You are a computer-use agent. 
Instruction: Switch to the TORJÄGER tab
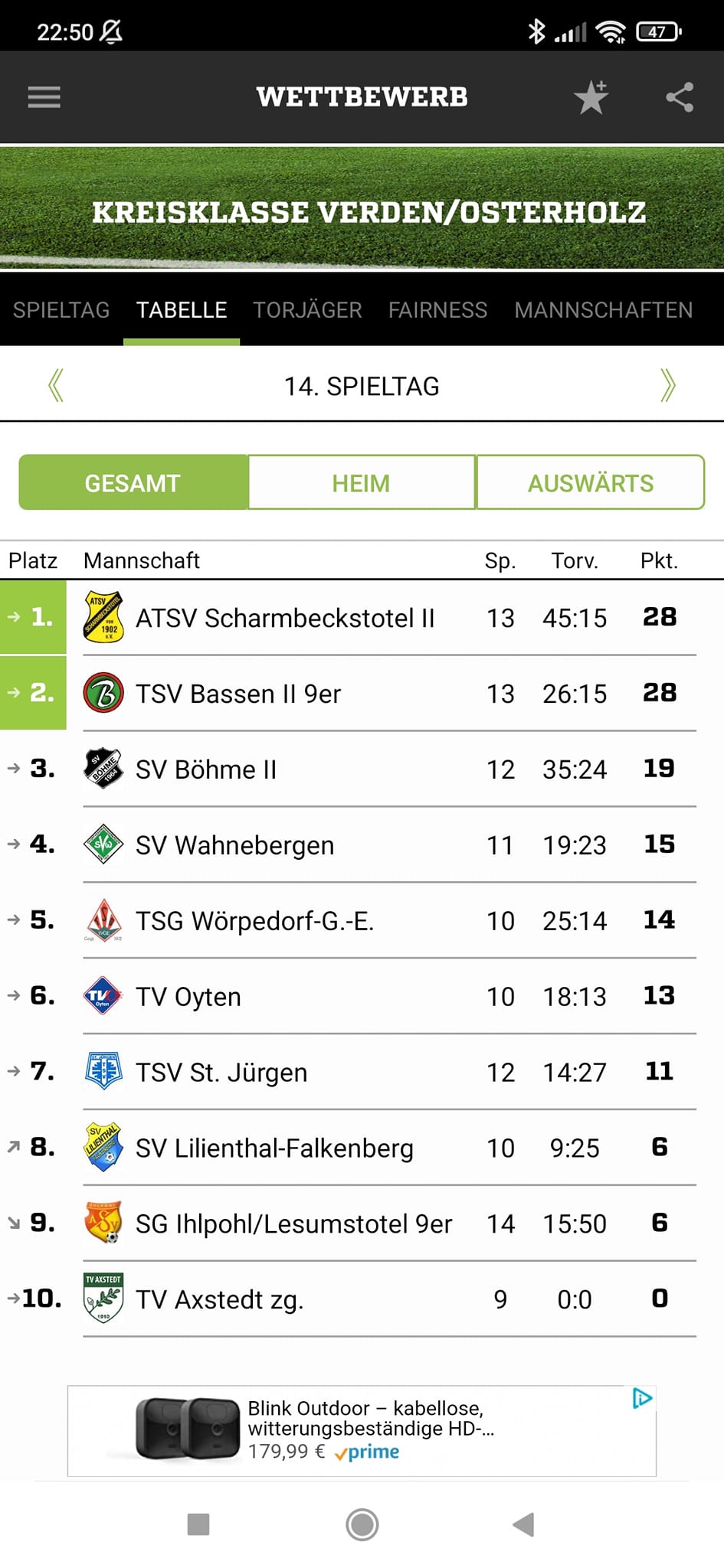[307, 310]
